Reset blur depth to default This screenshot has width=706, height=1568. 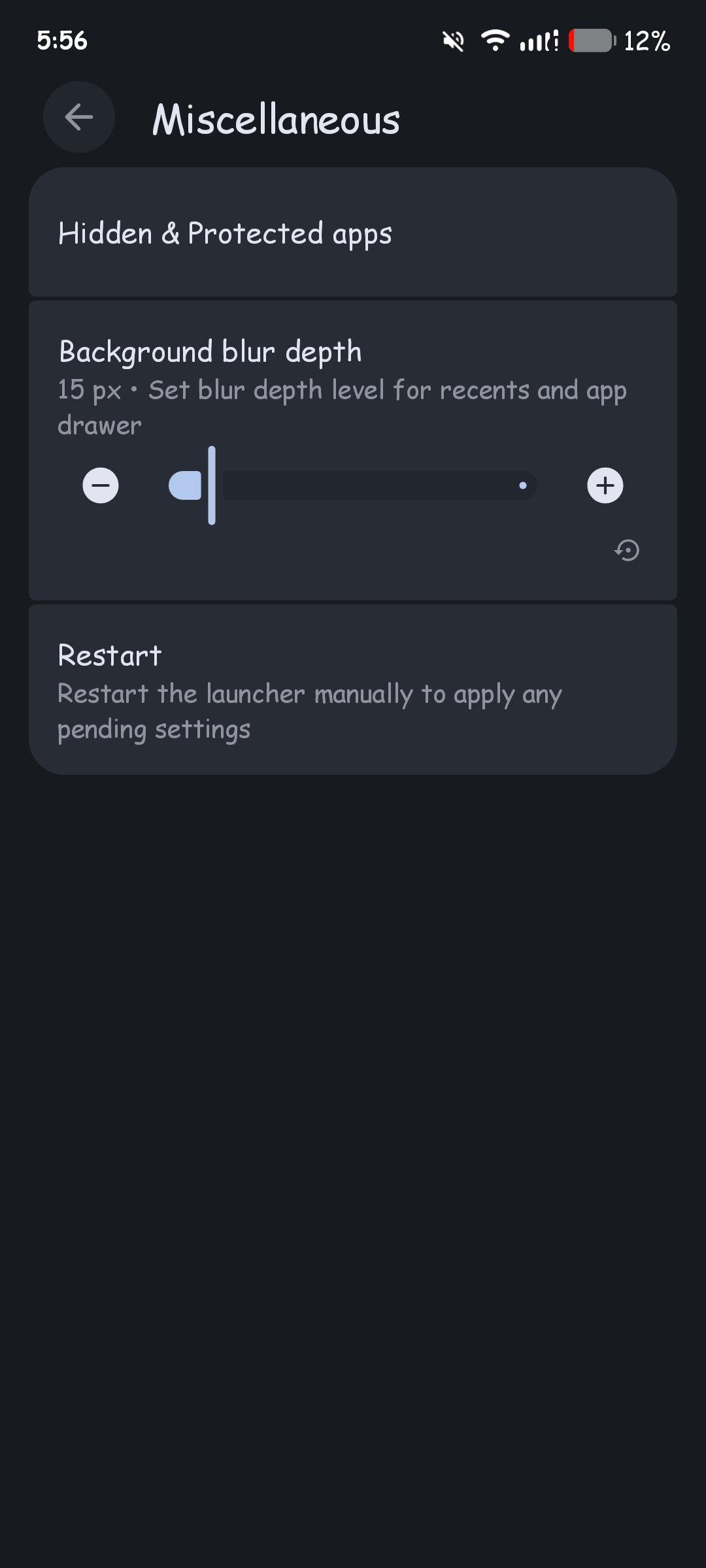click(627, 550)
